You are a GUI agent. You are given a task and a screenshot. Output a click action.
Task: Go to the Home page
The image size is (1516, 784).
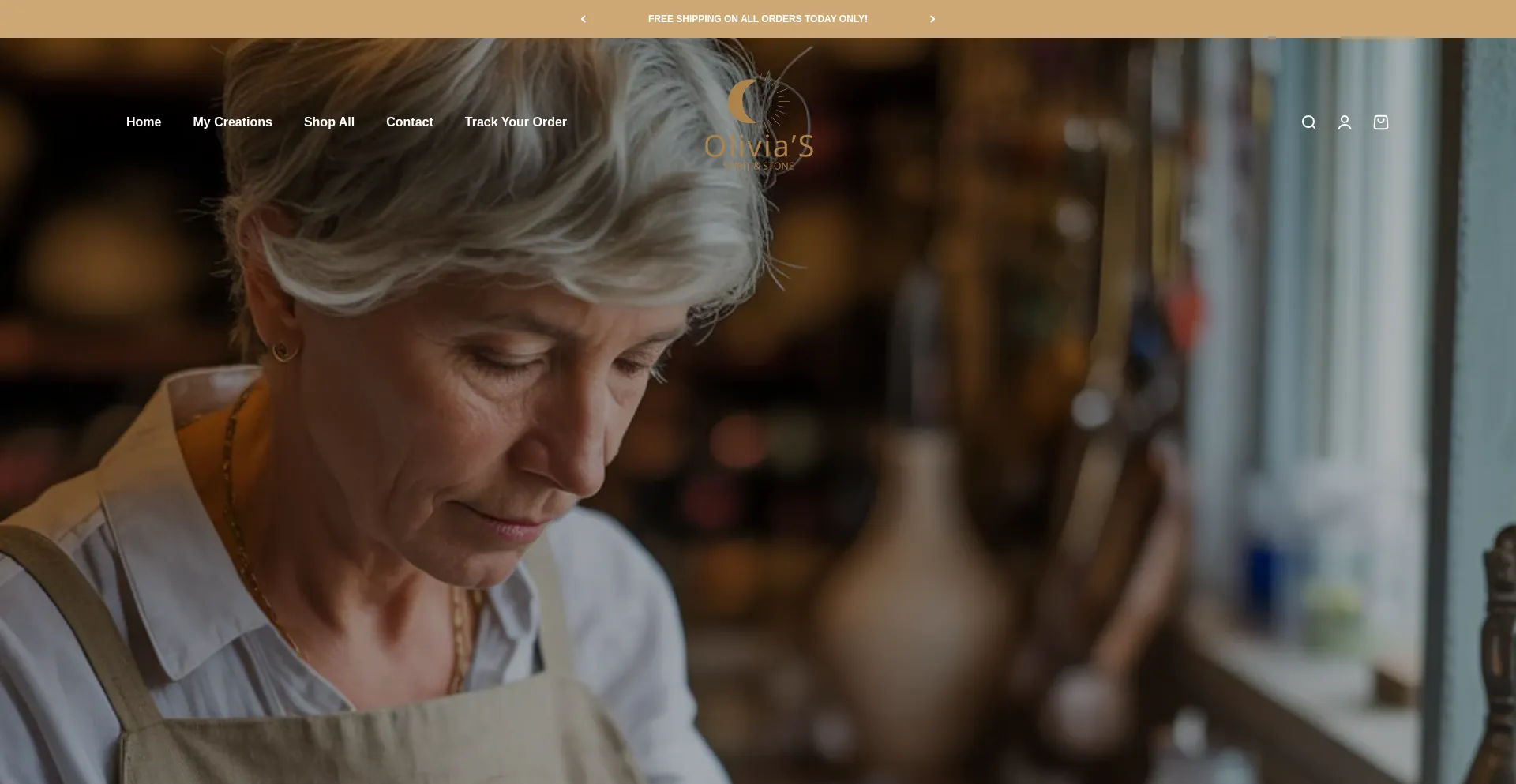pyautogui.click(x=144, y=122)
